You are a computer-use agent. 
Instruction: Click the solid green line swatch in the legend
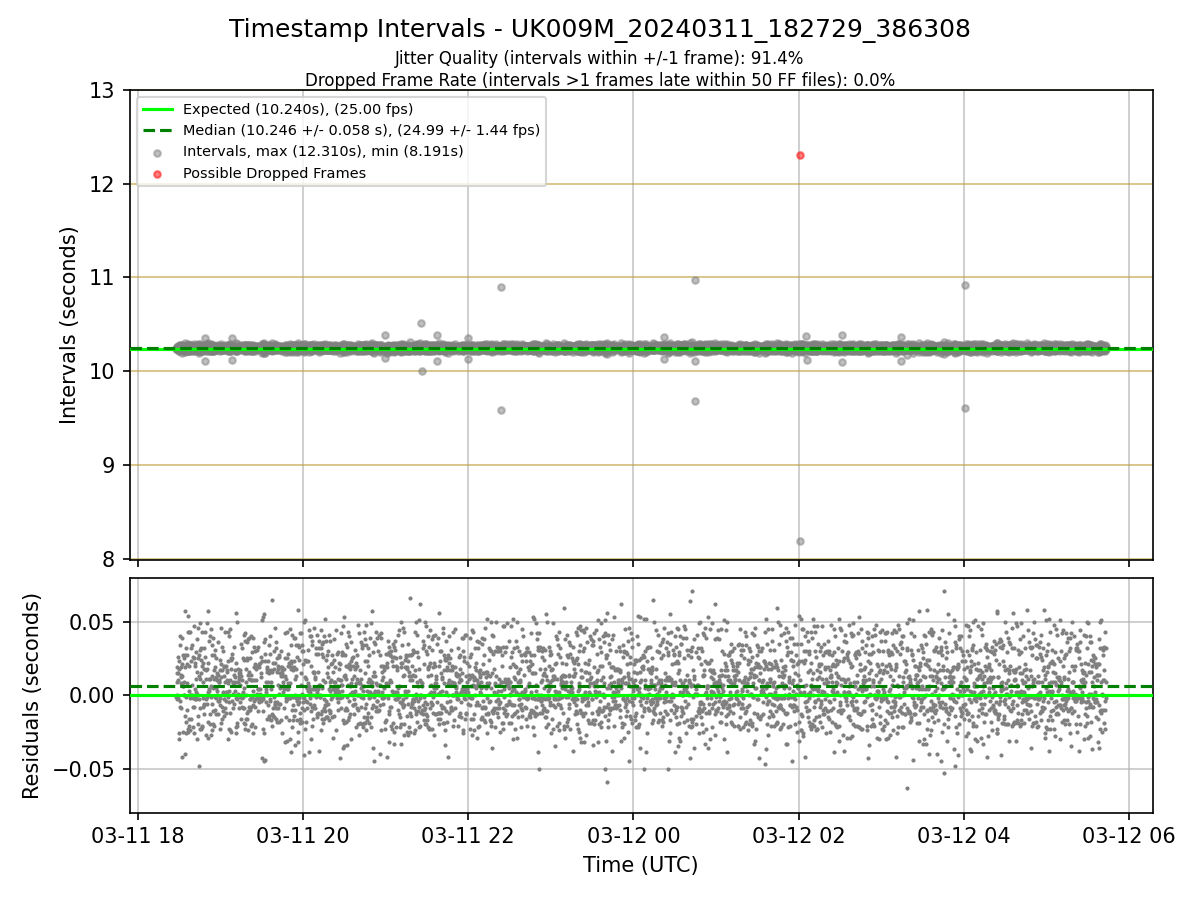click(158, 109)
